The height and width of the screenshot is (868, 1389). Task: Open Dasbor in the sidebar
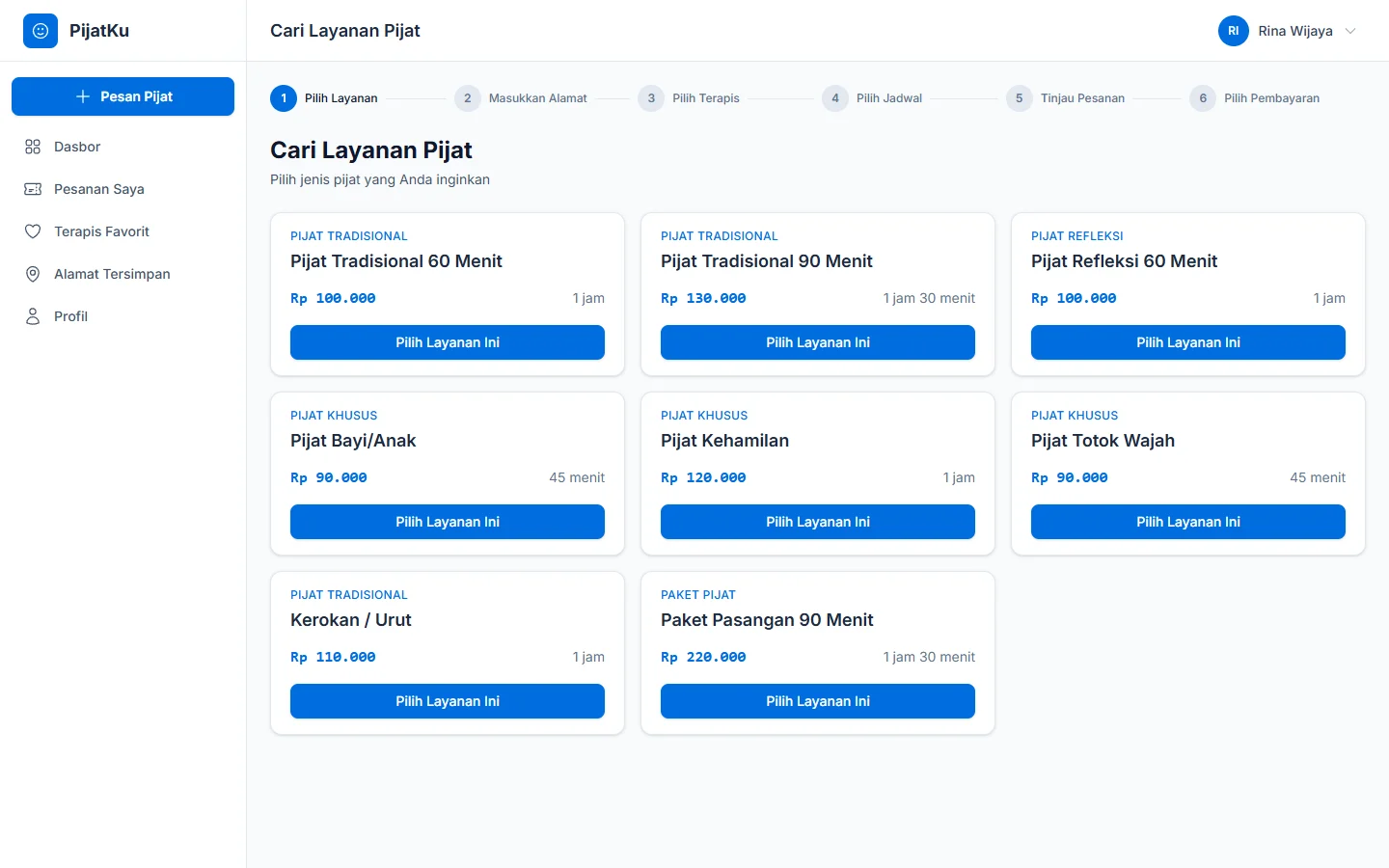(123, 147)
